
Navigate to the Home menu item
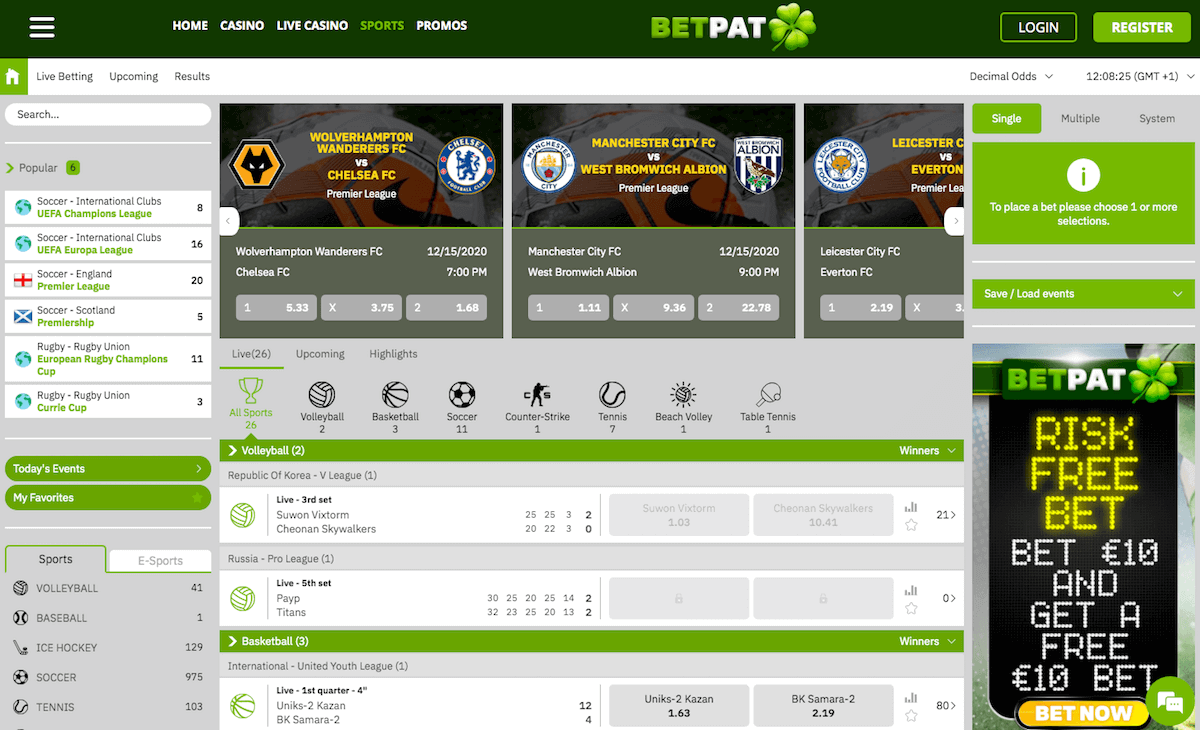tap(190, 26)
